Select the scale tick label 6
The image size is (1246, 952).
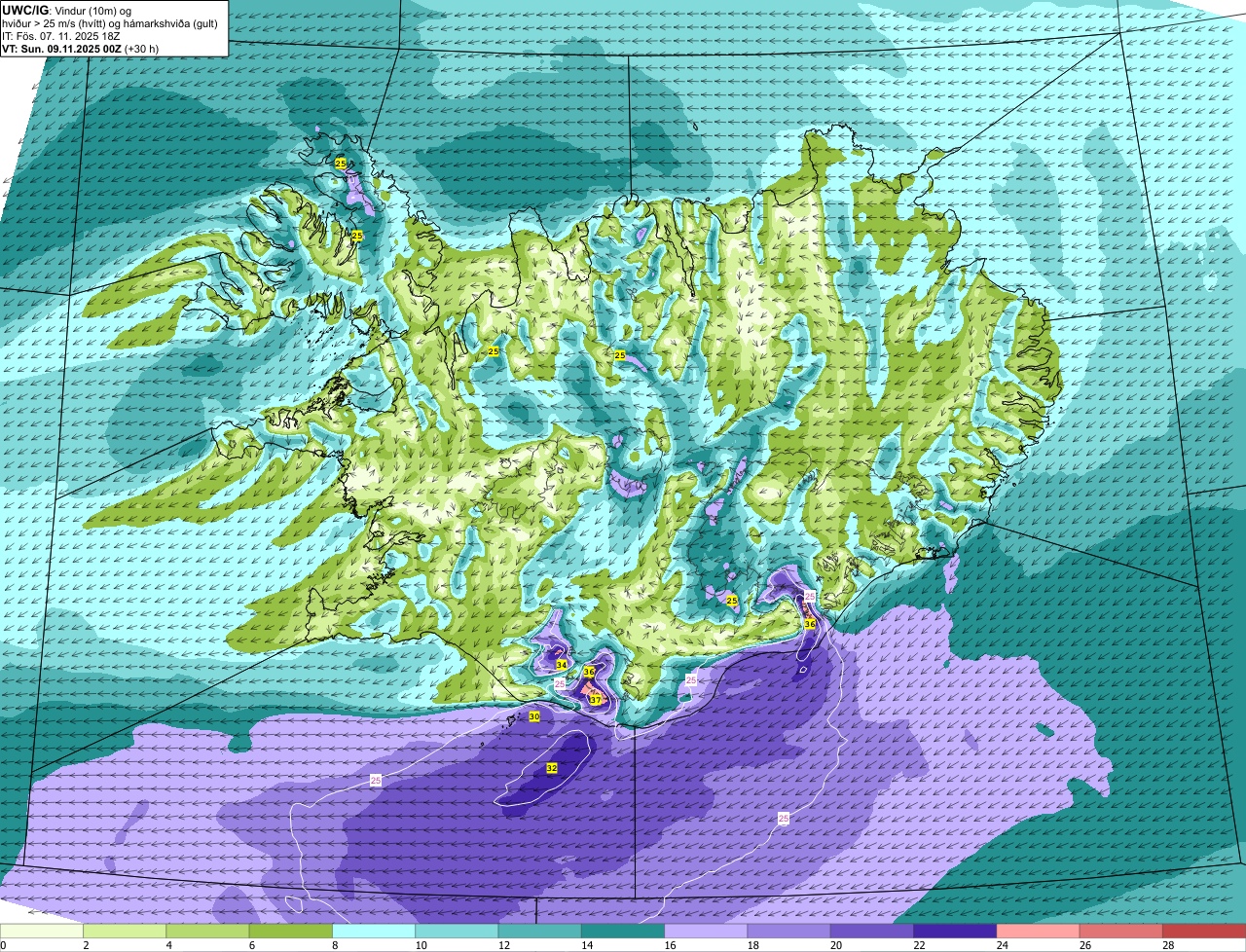tap(251, 945)
